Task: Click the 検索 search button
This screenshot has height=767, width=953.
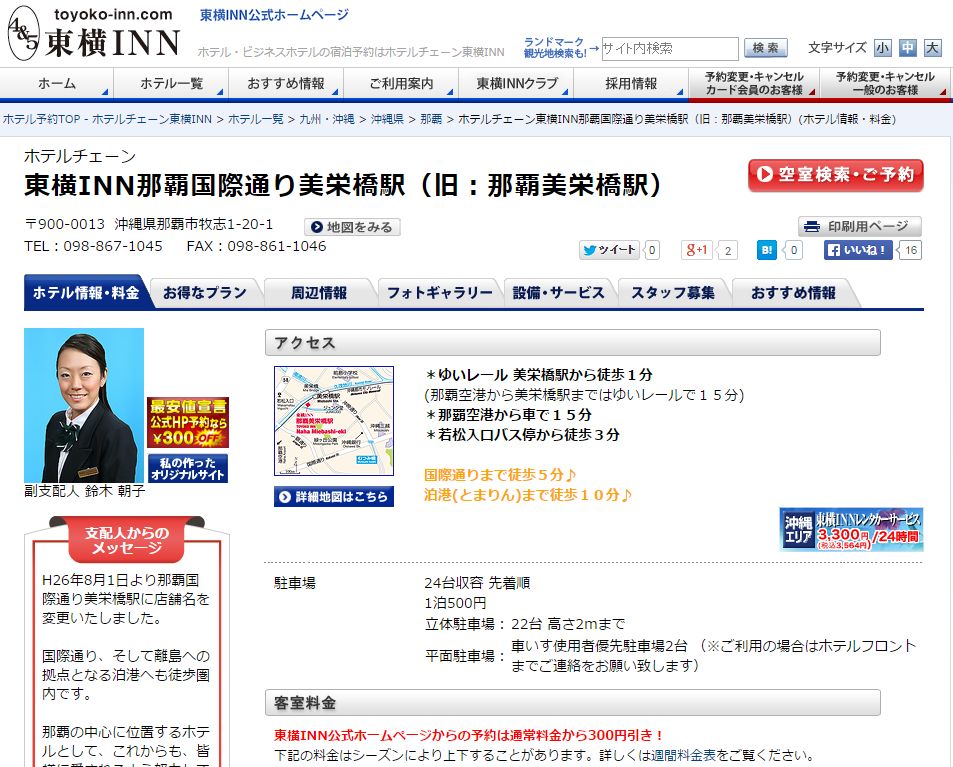Action: coord(766,48)
